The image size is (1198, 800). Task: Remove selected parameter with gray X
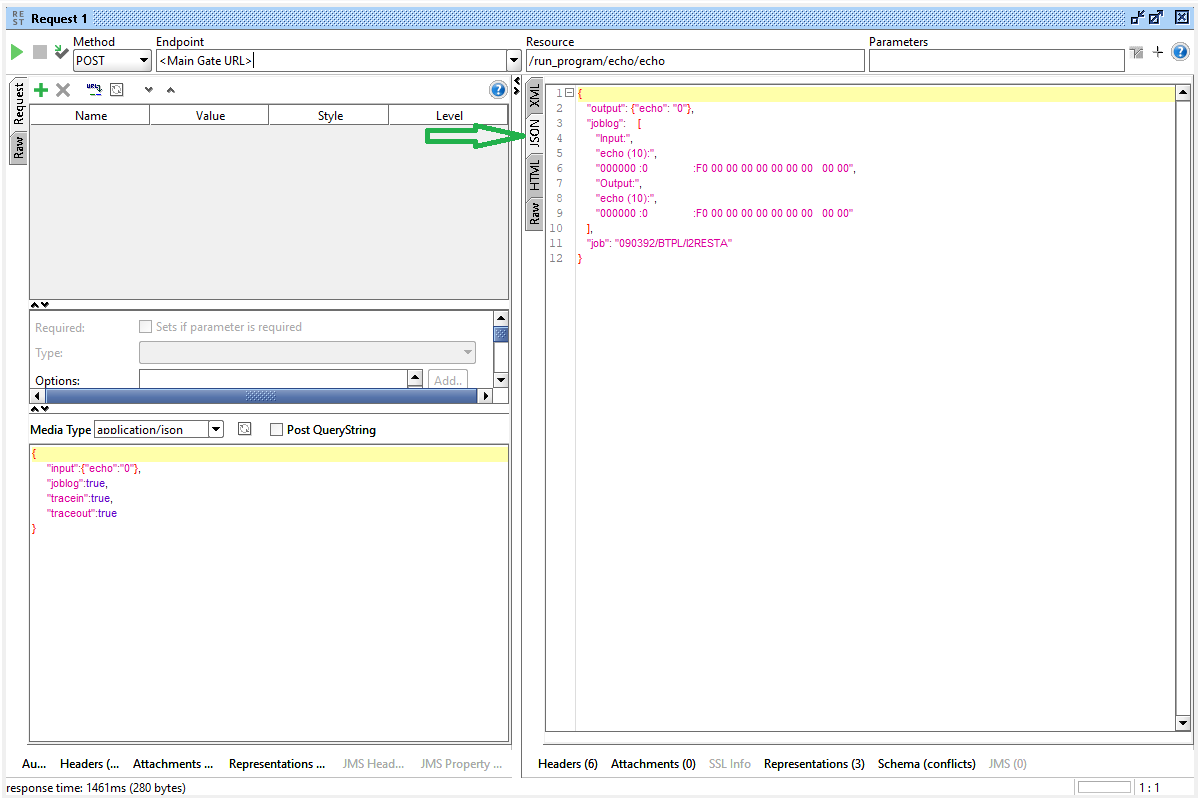click(x=63, y=90)
